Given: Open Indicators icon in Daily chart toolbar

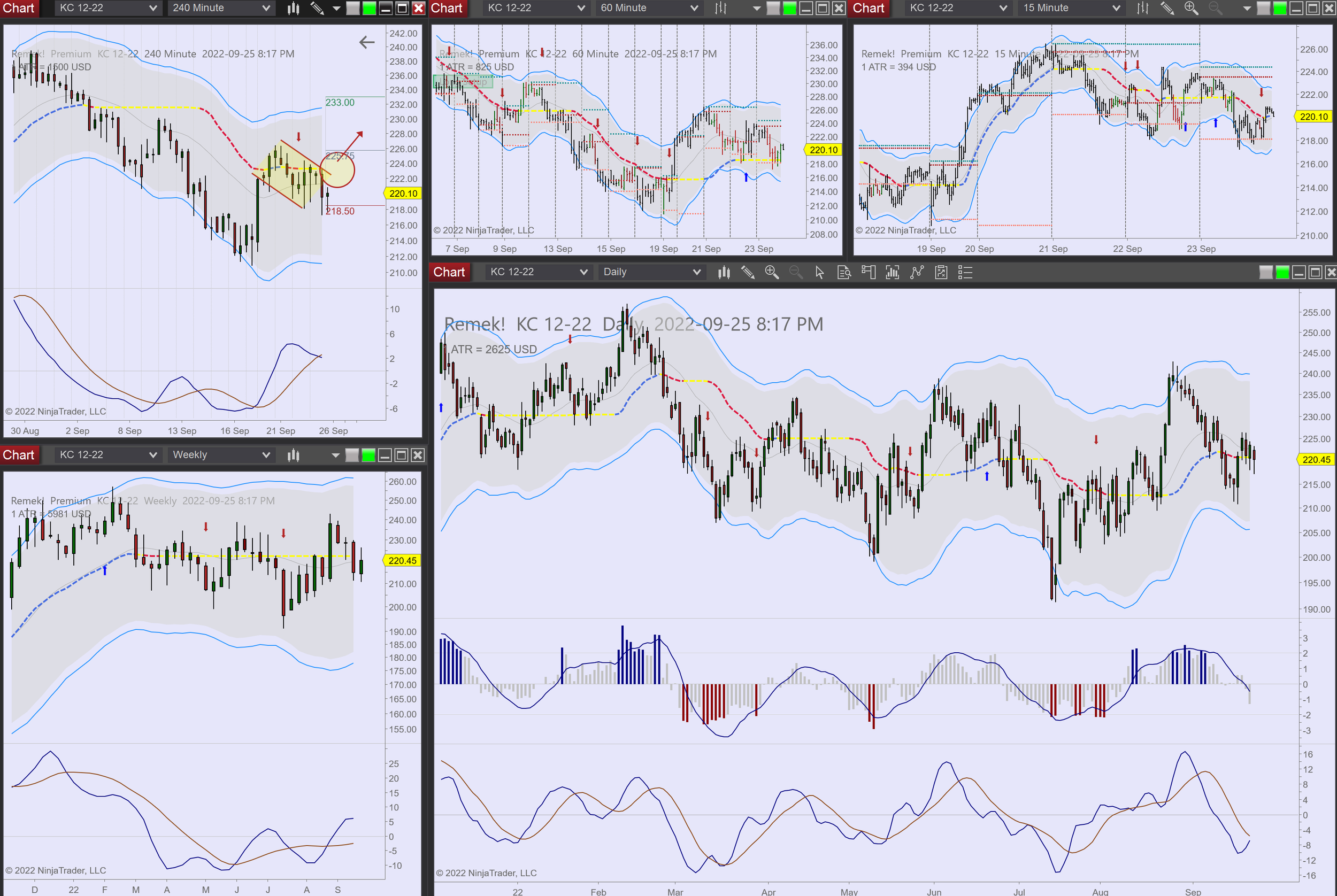Looking at the screenshot, I should (917, 273).
